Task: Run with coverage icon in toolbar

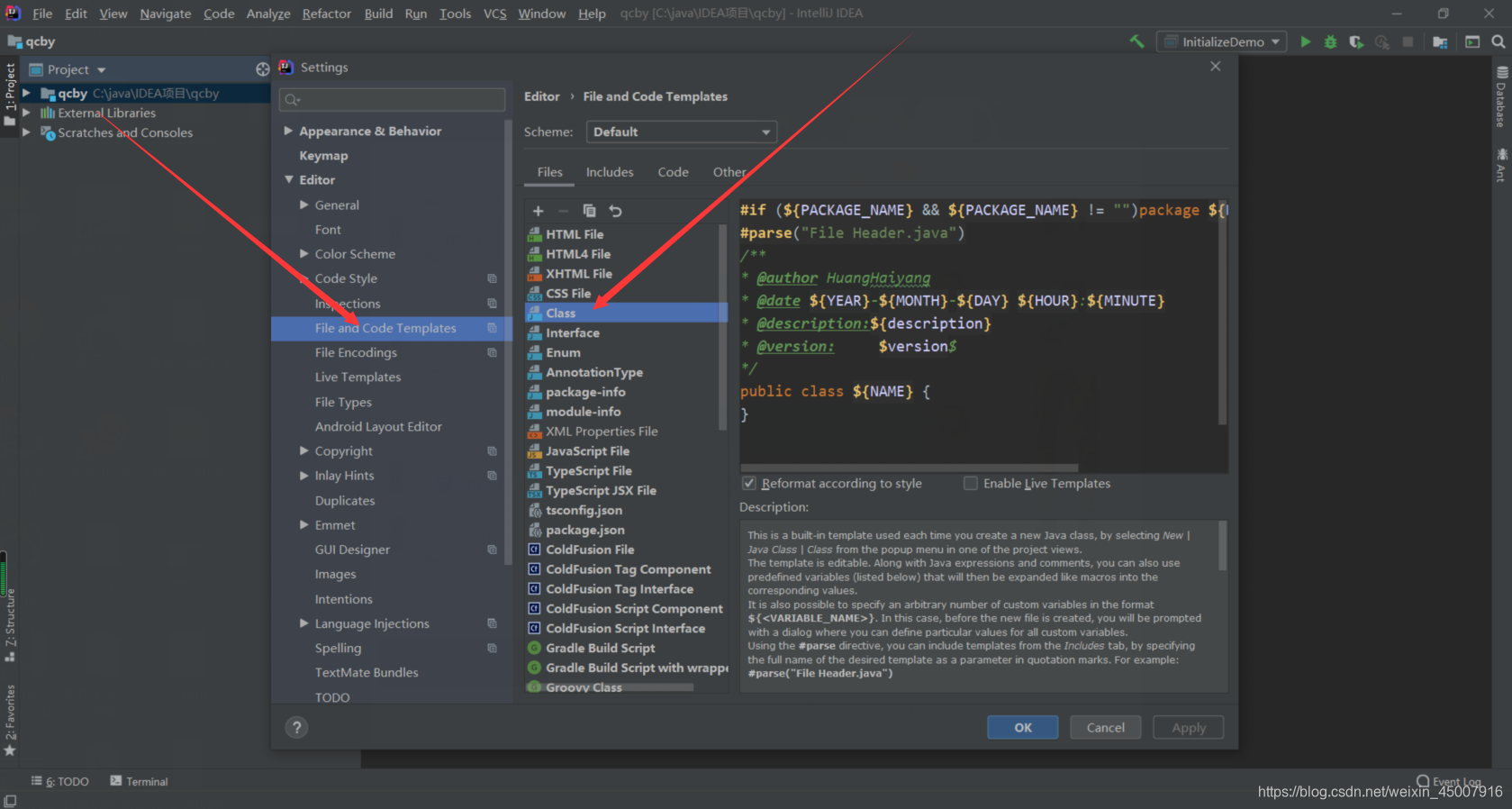Action: click(1355, 41)
